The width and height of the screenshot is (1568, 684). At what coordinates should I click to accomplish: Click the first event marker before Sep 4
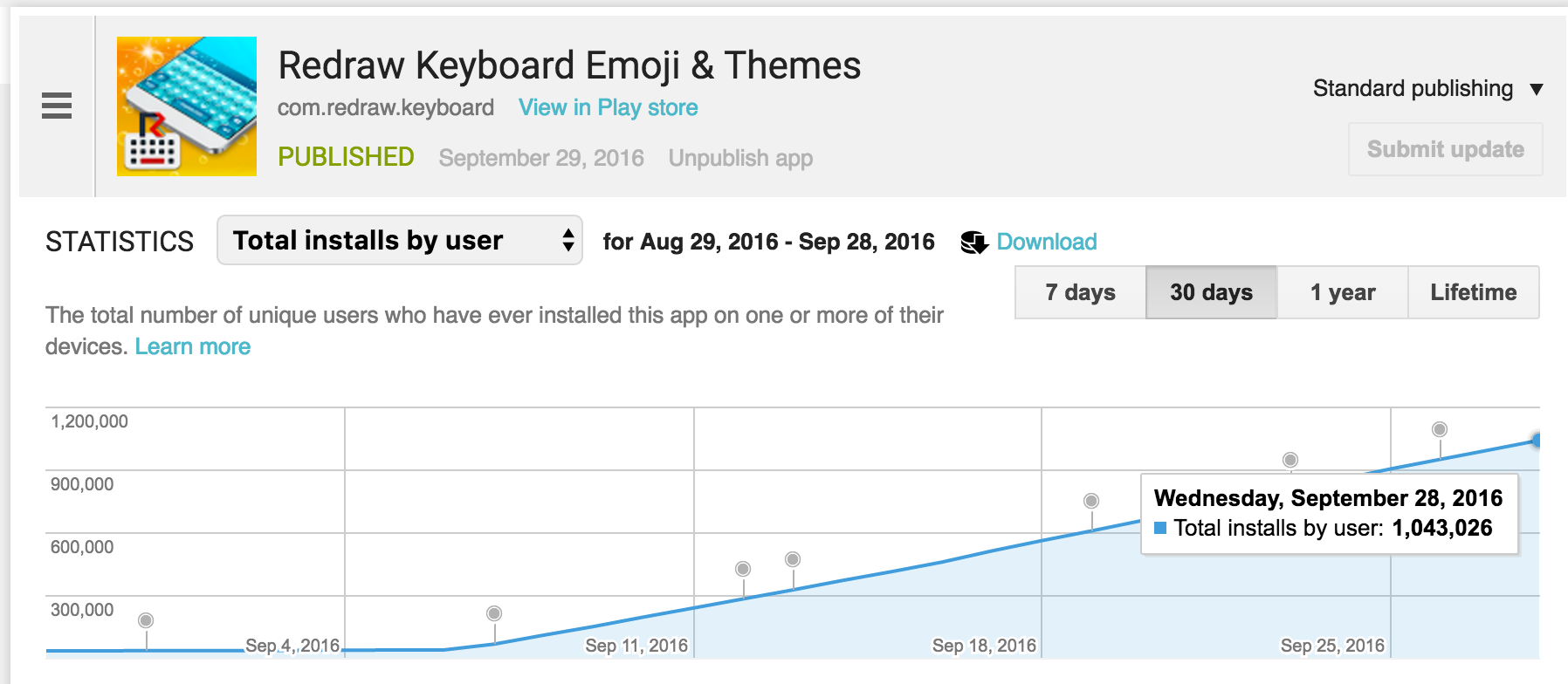(x=146, y=620)
